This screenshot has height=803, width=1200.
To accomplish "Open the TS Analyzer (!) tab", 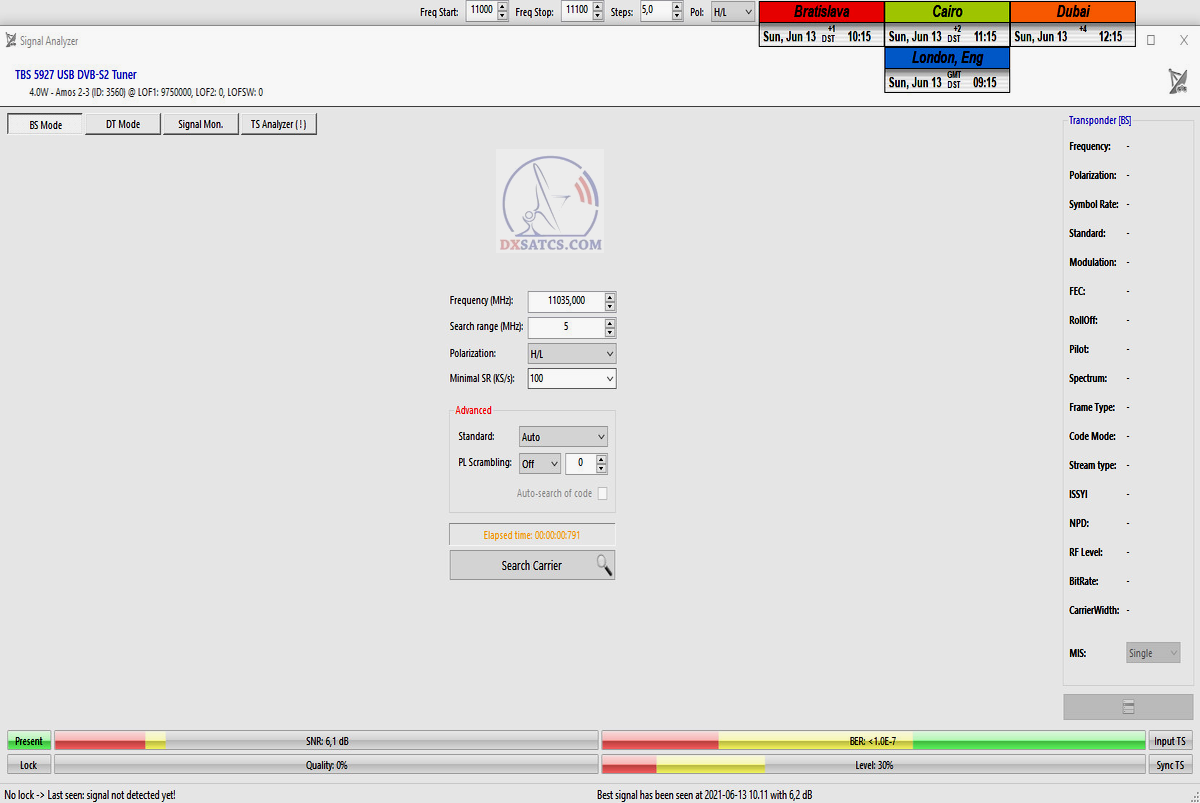I will pos(279,124).
